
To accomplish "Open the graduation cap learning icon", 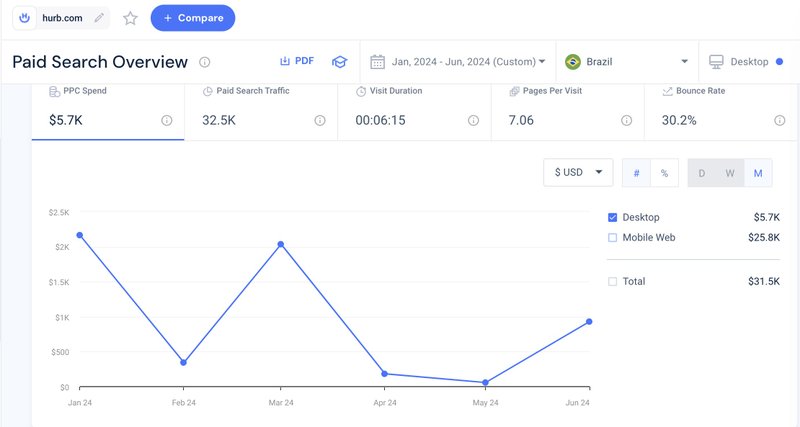I will pos(339,62).
